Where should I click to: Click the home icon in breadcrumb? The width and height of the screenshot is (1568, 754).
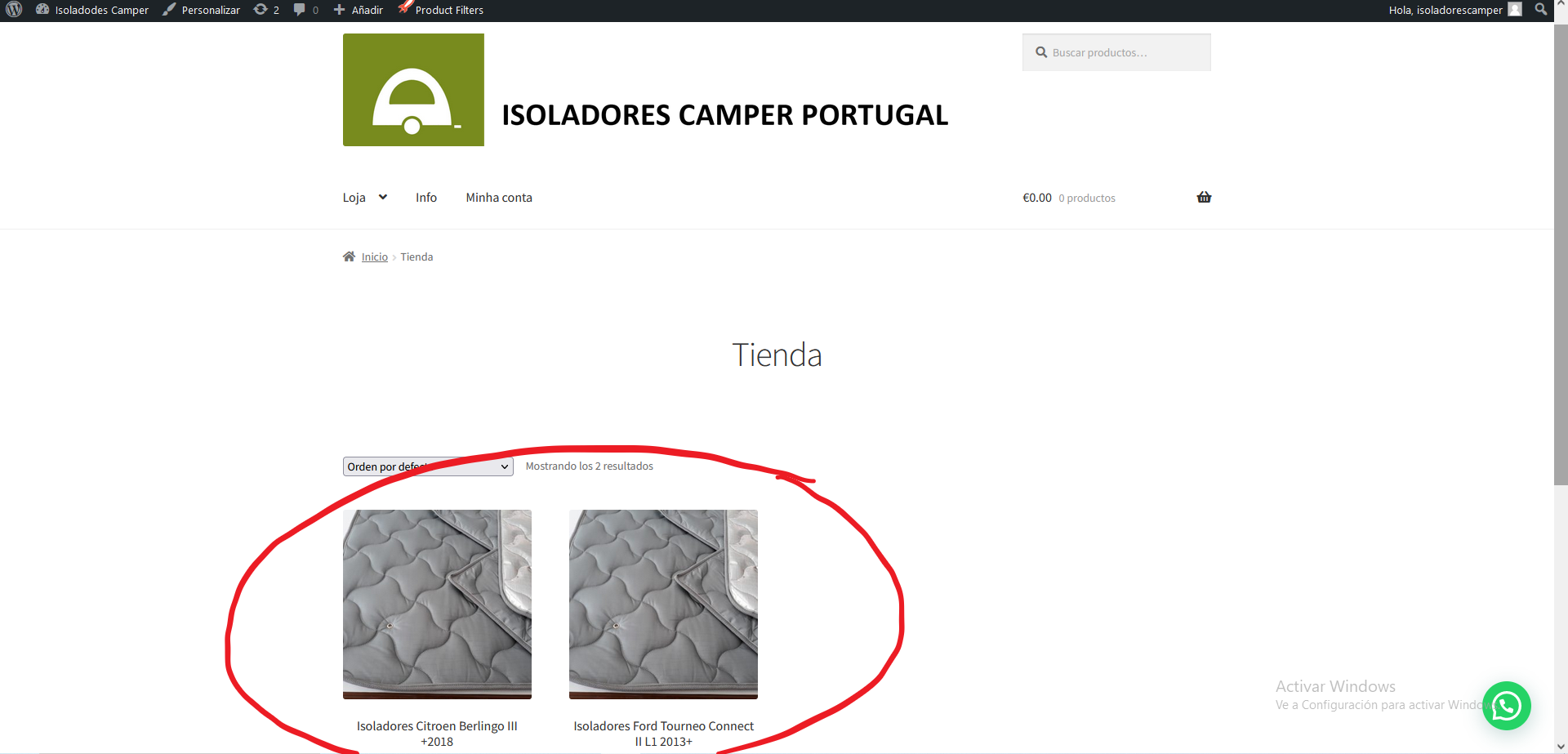coord(349,257)
